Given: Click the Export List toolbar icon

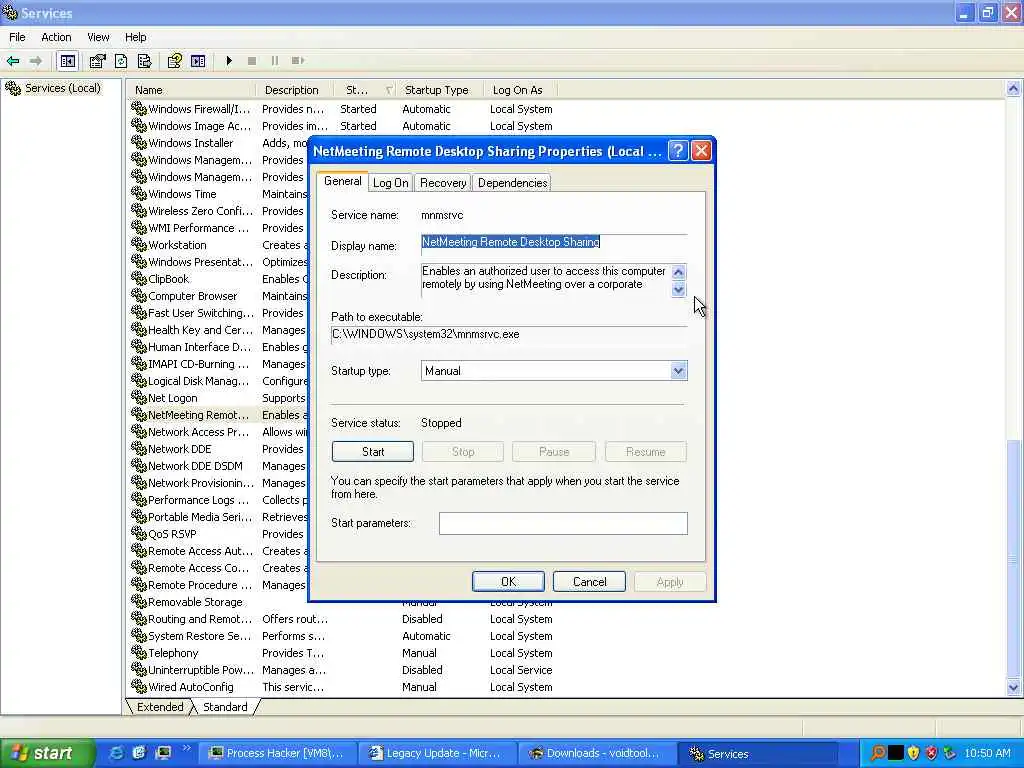Looking at the screenshot, I should tap(144, 61).
